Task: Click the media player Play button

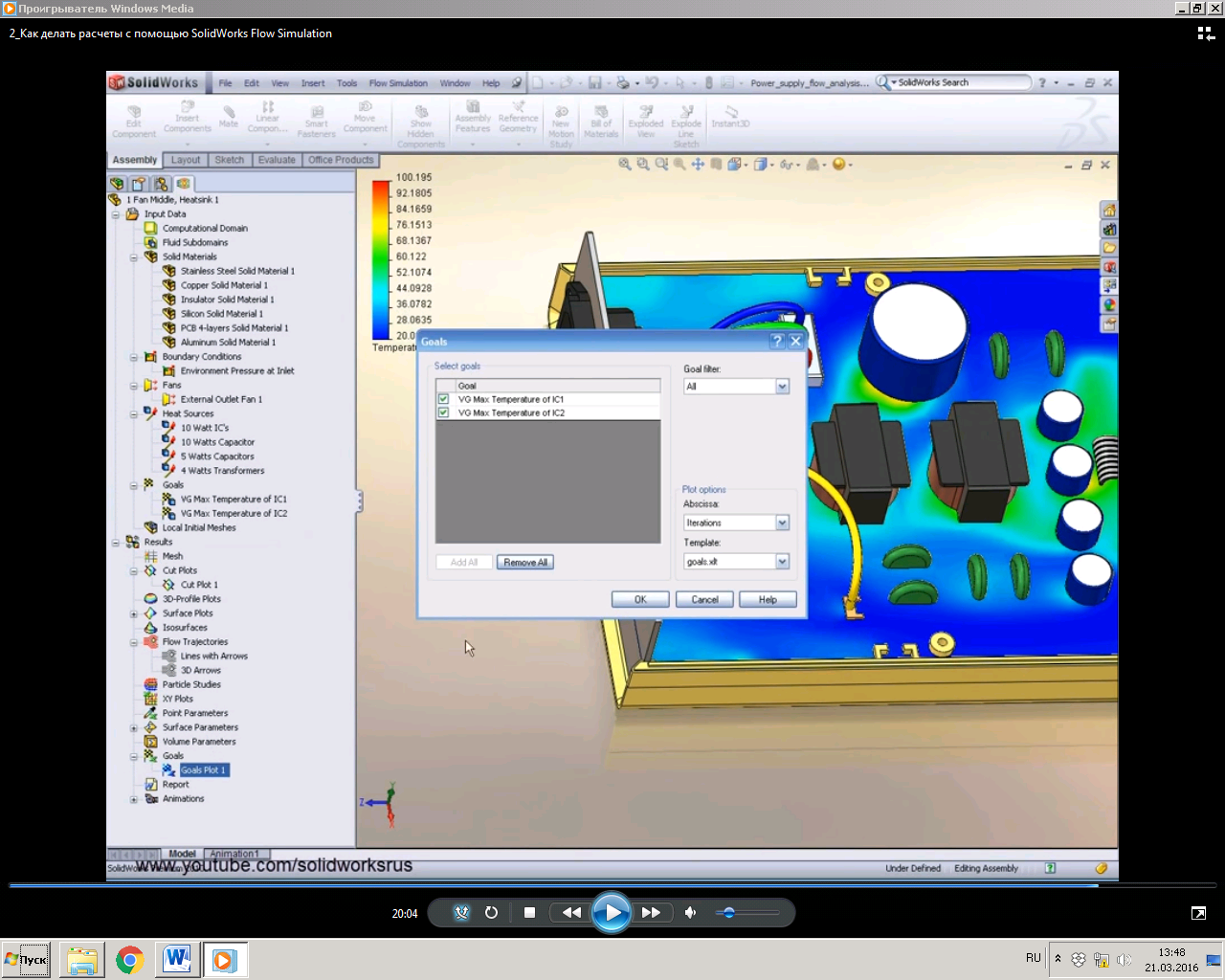Action: coord(612,912)
